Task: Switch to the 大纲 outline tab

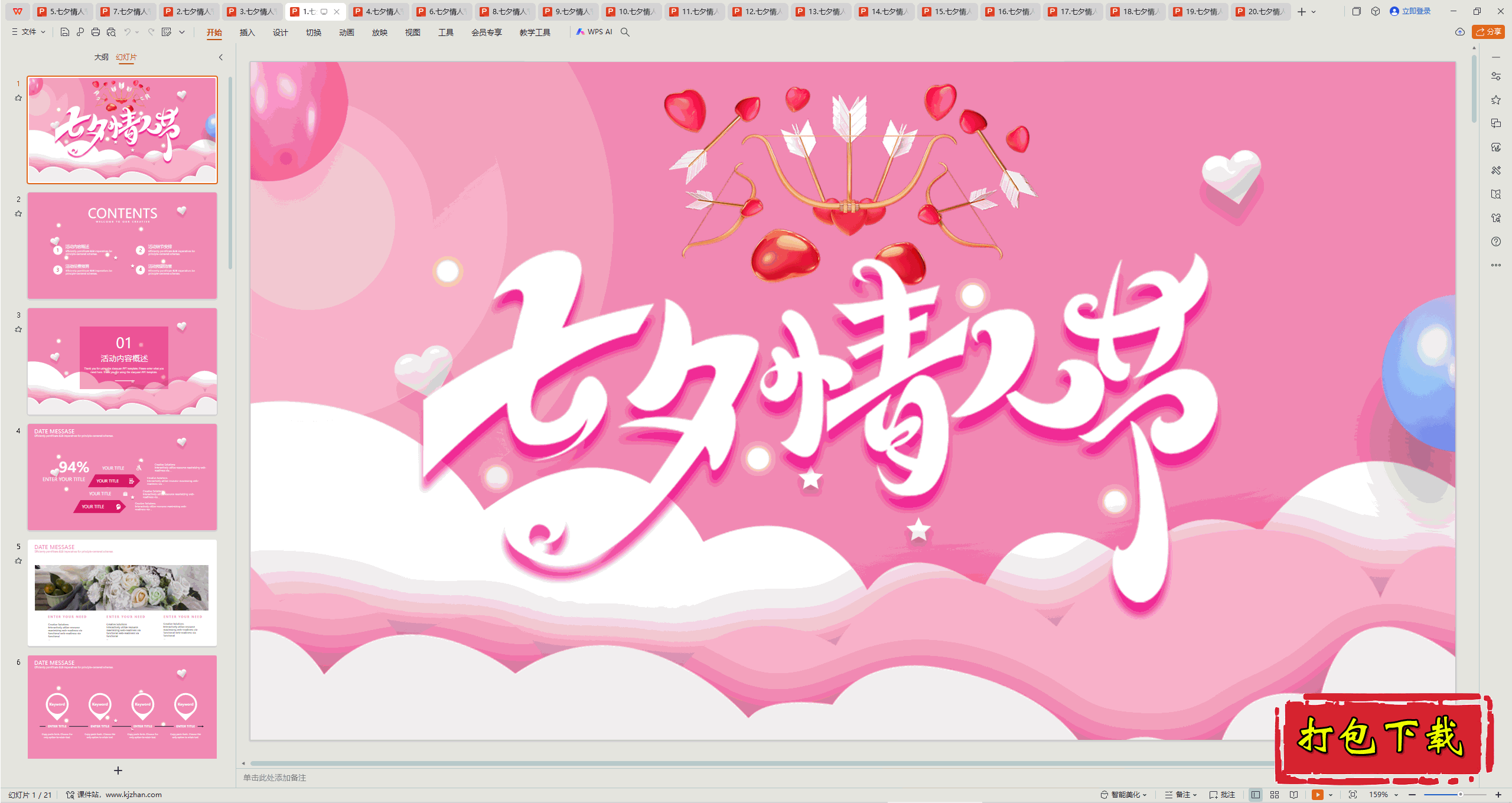Action: tap(101, 57)
